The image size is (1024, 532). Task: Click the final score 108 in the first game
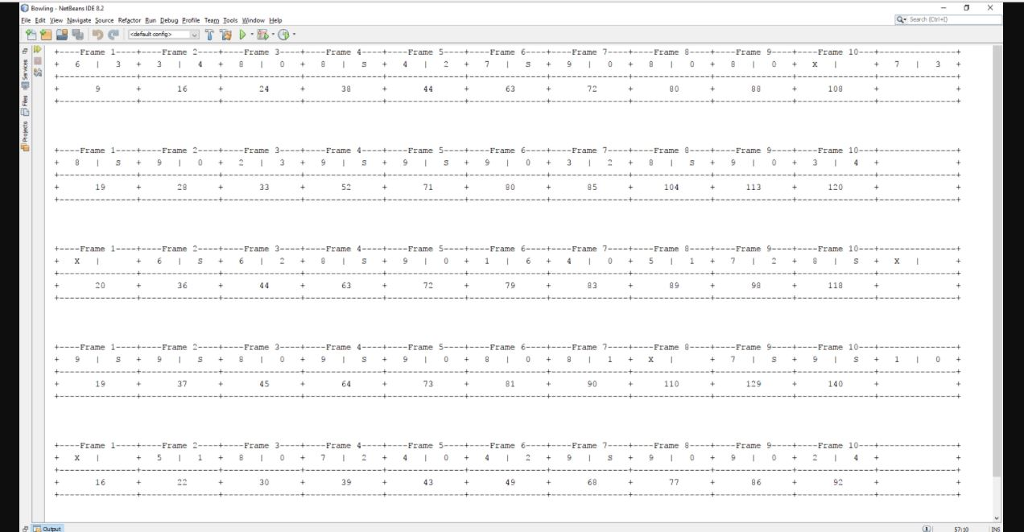(835, 89)
